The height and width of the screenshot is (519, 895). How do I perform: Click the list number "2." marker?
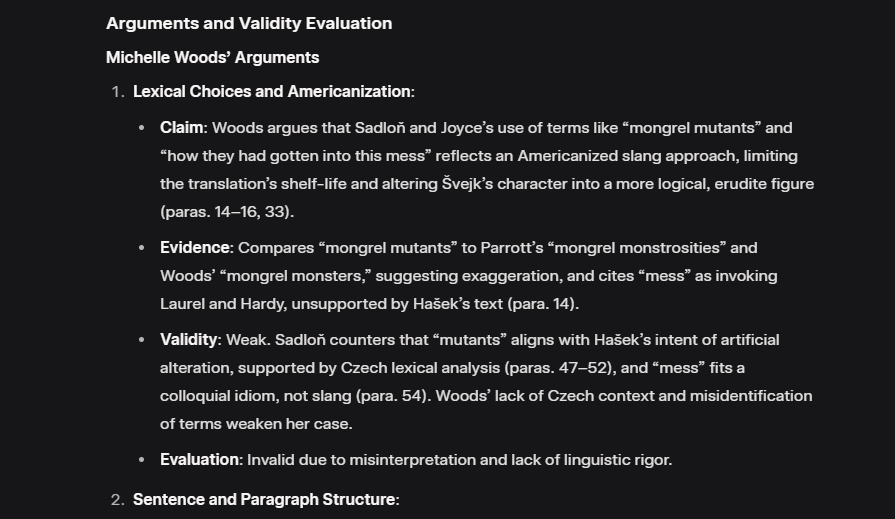point(117,499)
